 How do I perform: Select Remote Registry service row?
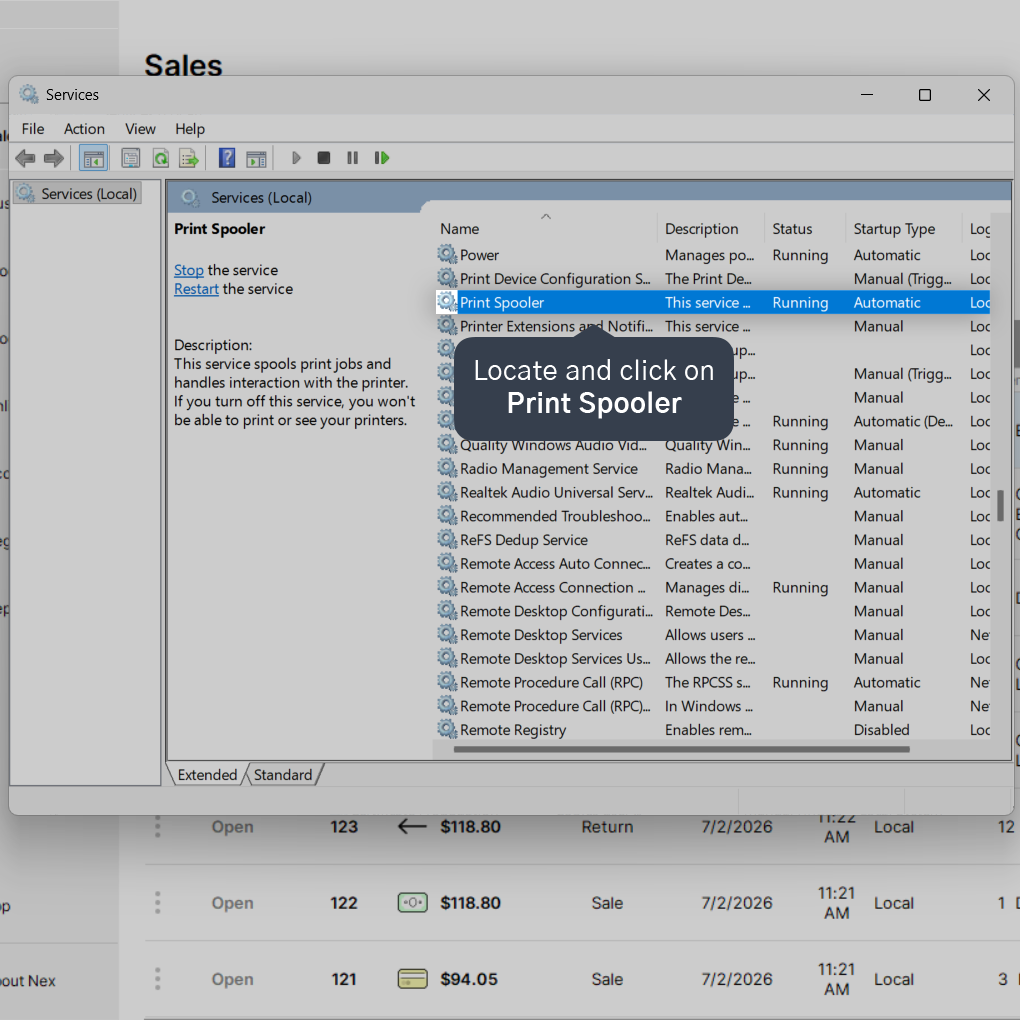pyautogui.click(x=713, y=730)
